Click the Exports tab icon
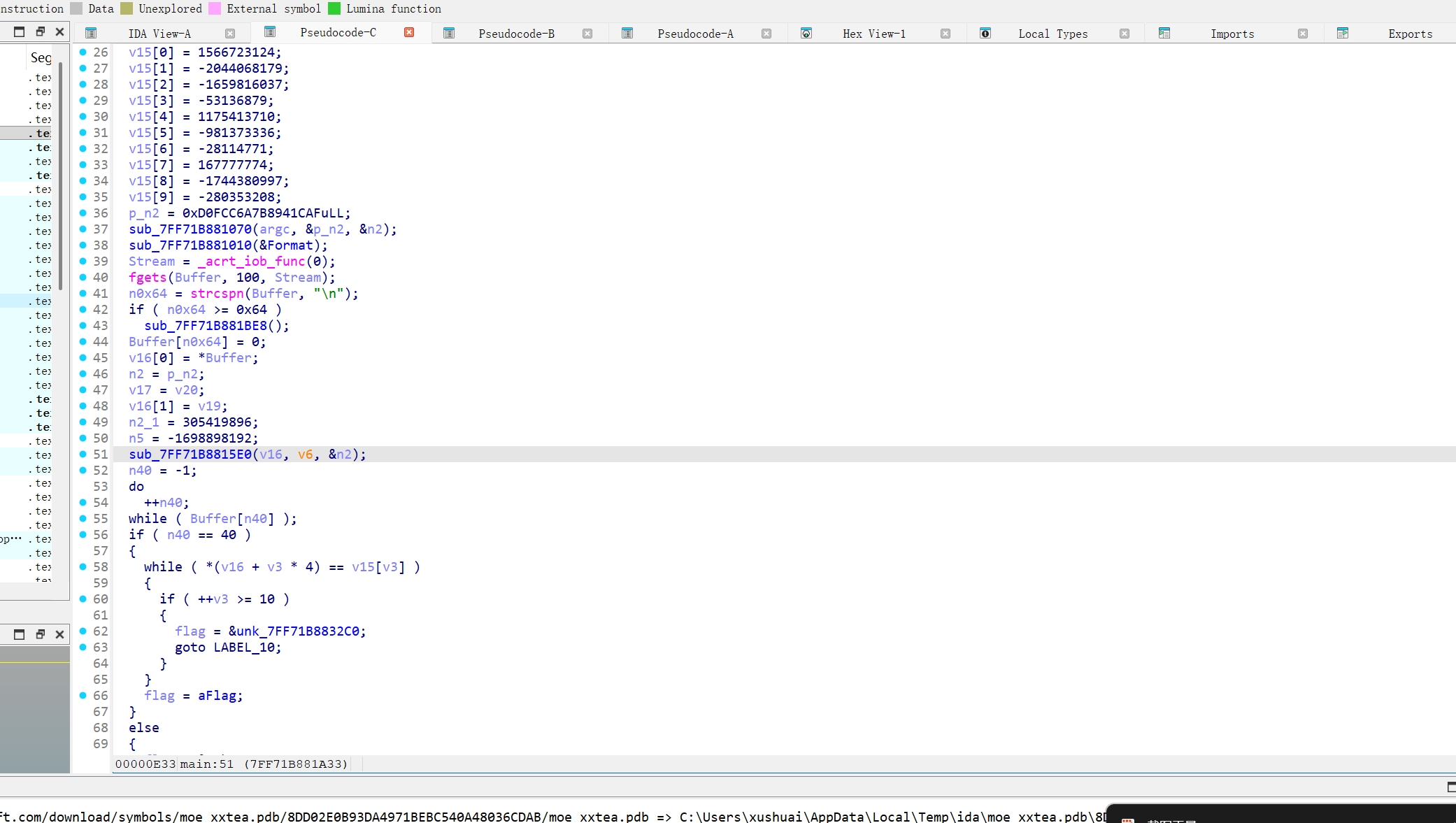The width and height of the screenshot is (1456, 823). point(1343,34)
